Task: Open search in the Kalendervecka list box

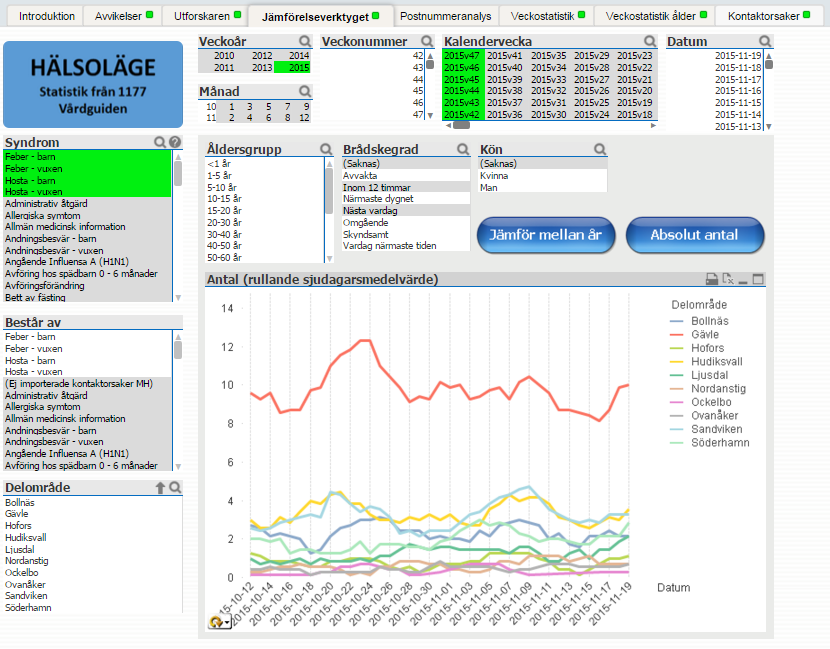Action: [x=650, y=41]
